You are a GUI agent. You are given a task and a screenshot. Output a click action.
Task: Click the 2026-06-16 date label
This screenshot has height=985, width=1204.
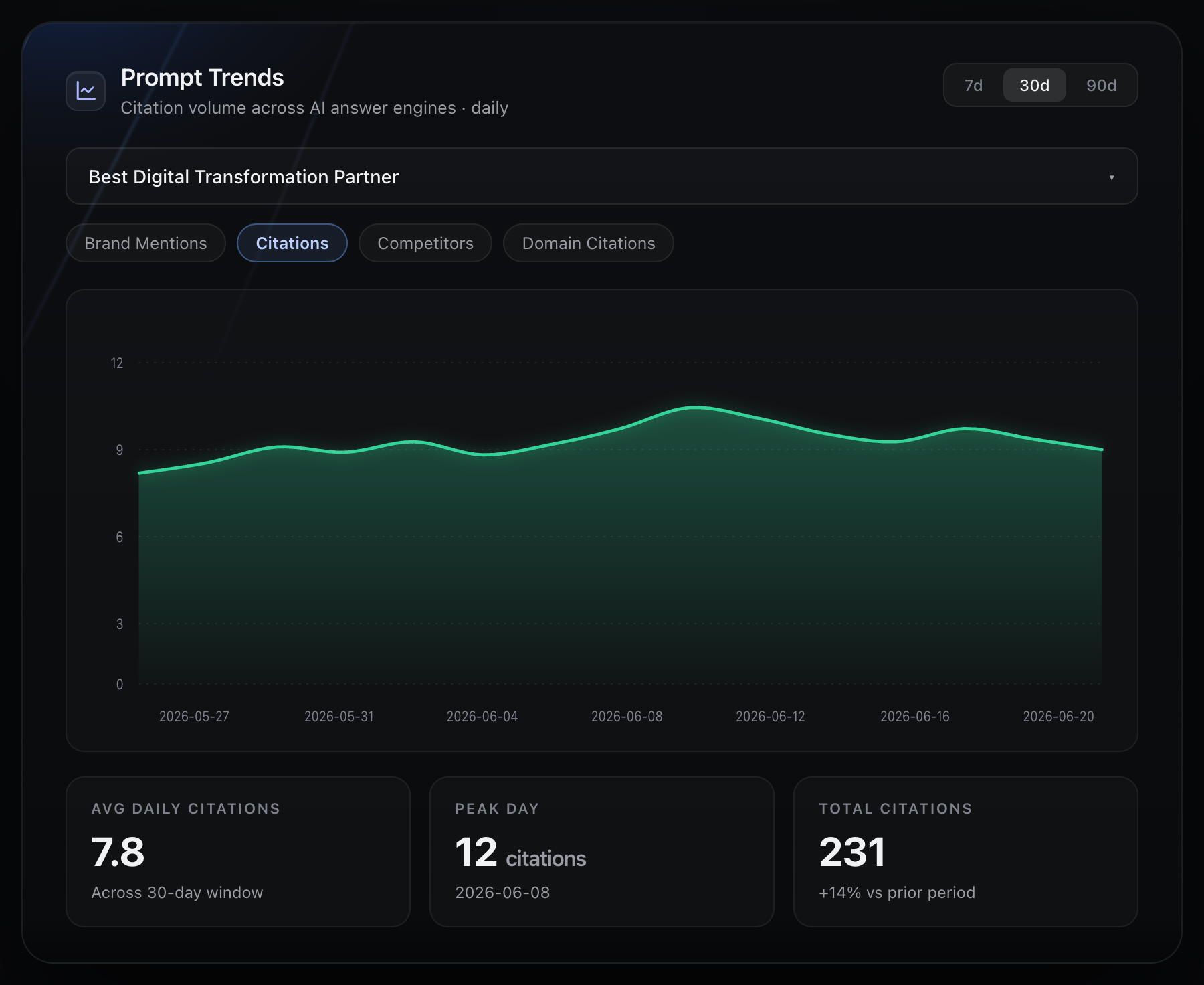[915, 716]
